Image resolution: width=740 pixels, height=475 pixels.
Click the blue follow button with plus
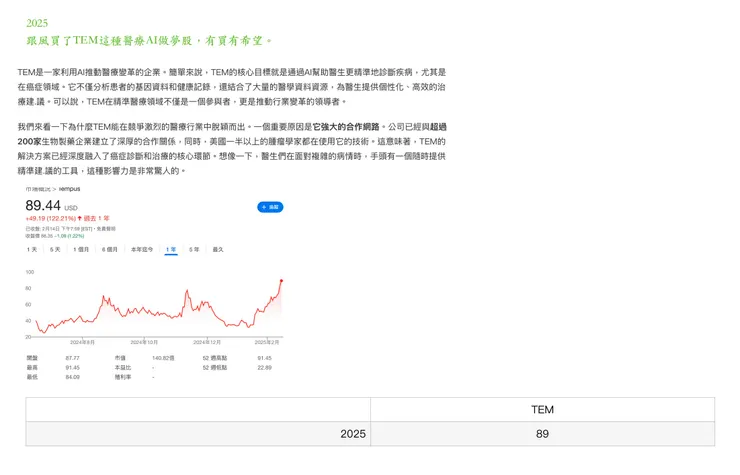point(270,207)
